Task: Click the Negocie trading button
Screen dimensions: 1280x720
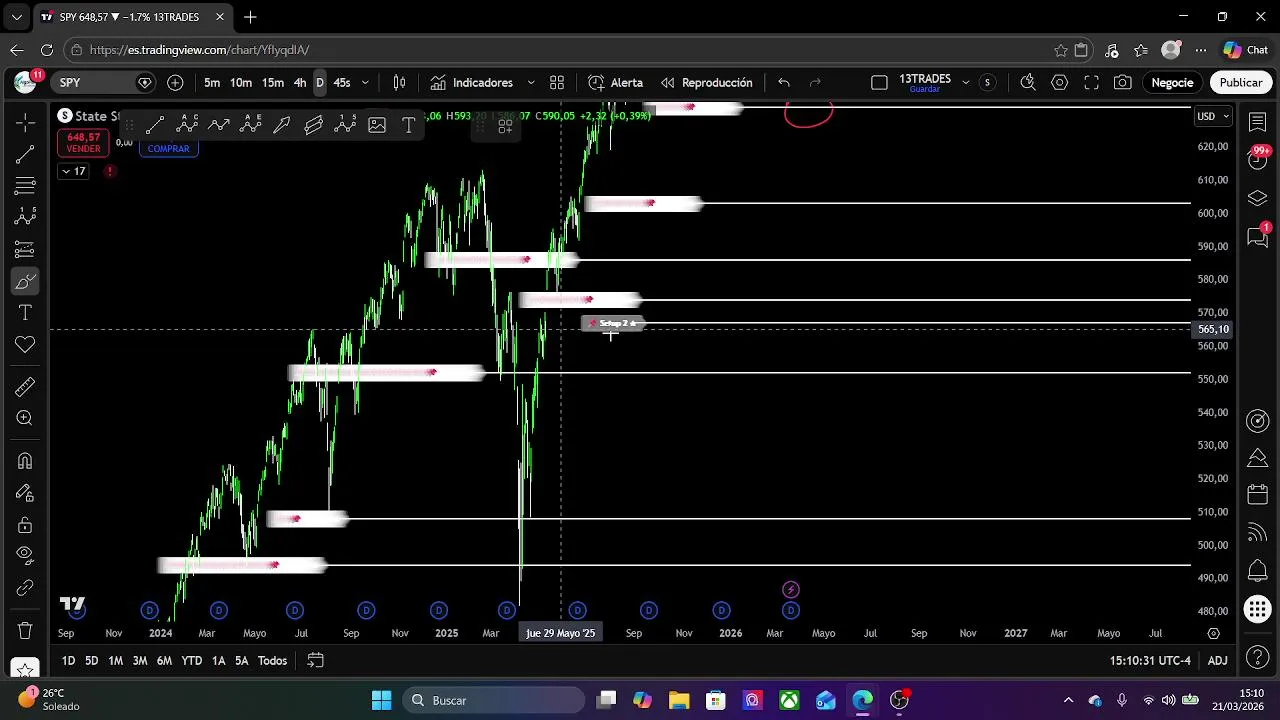Action: click(x=1172, y=83)
